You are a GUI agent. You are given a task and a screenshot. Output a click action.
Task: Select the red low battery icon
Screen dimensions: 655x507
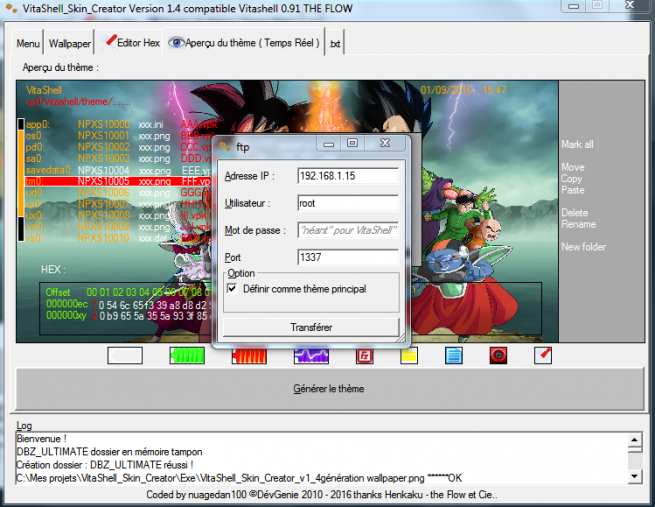tap(249, 355)
